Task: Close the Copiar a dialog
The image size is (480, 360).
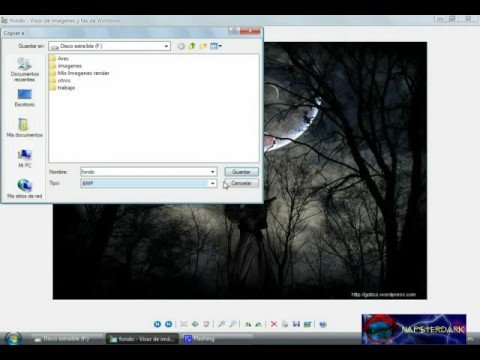Action: (250, 31)
